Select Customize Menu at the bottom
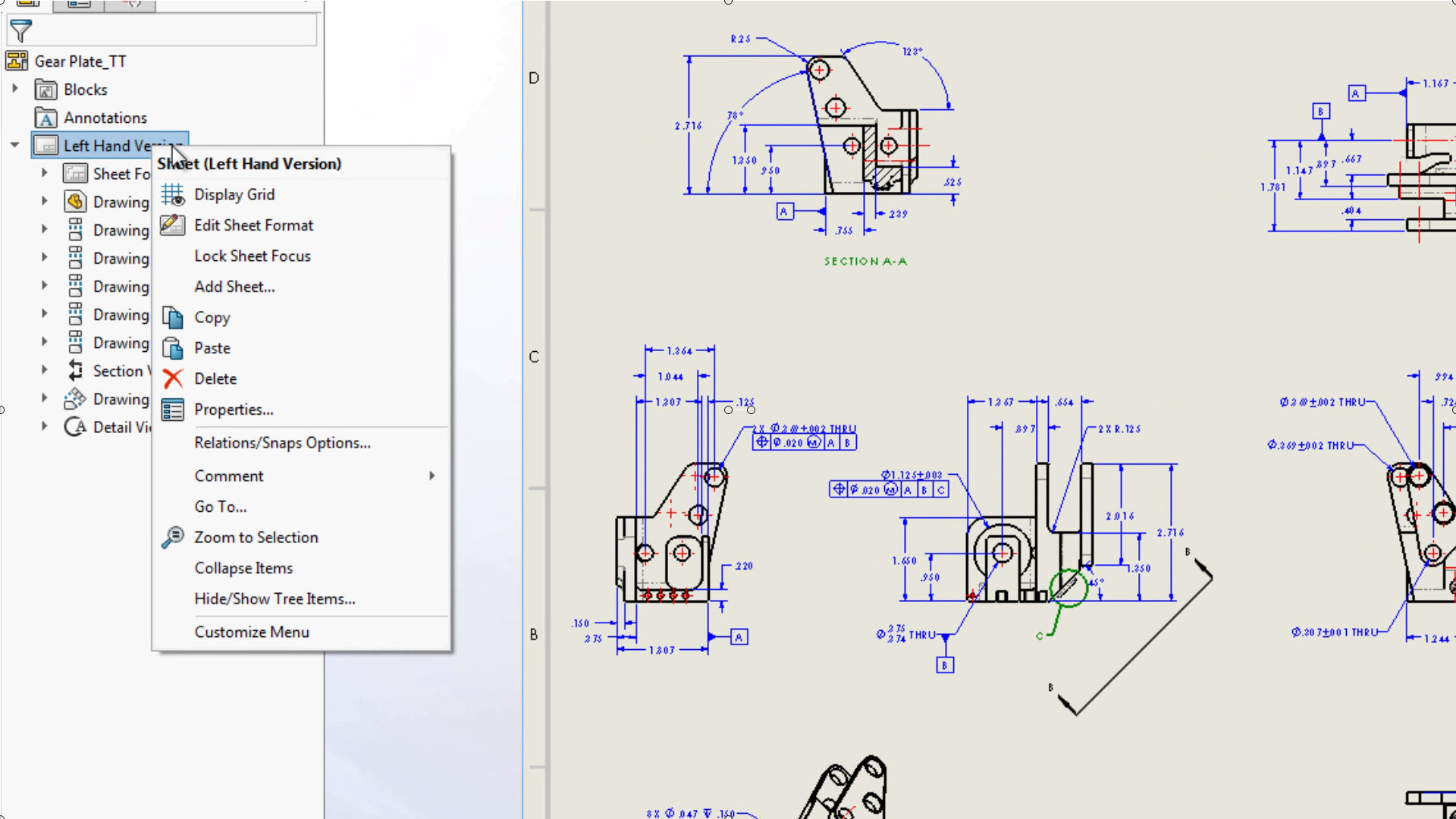Image resolution: width=1456 pixels, height=819 pixels. pyautogui.click(x=252, y=632)
